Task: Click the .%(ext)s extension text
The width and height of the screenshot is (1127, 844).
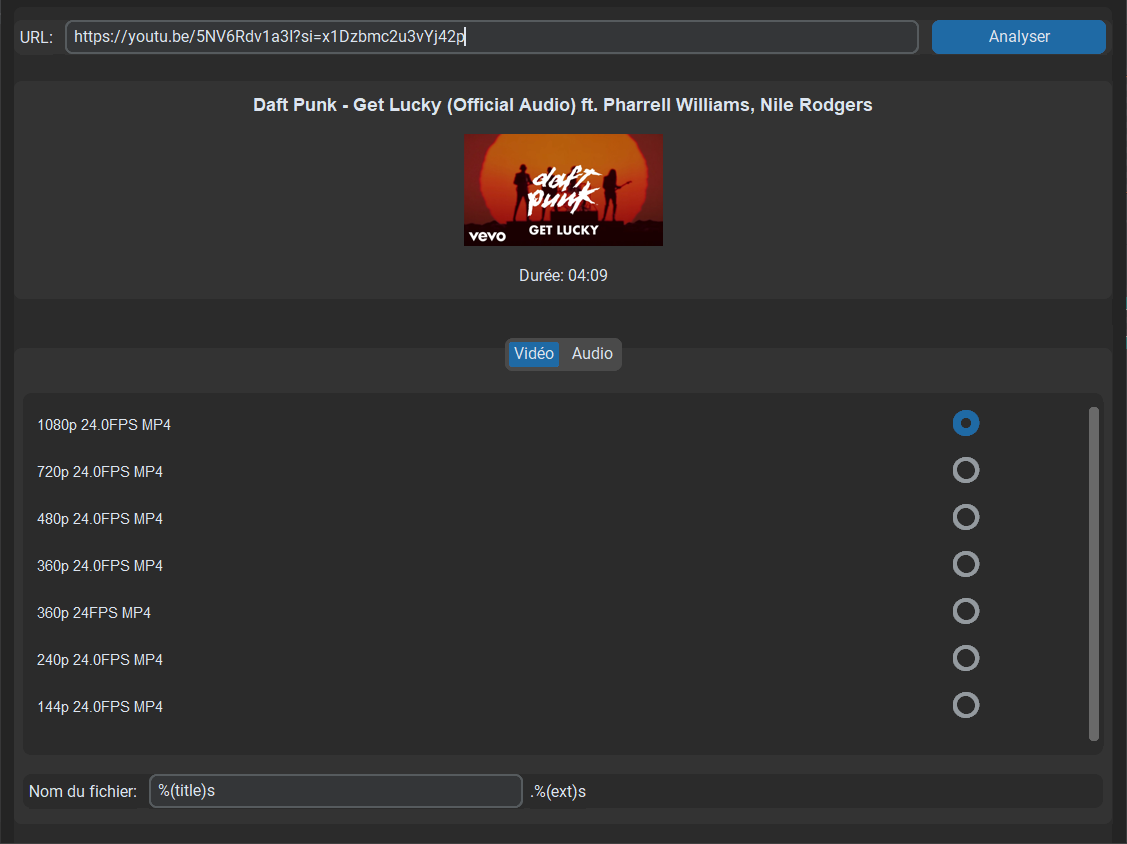Action: [558, 792]
